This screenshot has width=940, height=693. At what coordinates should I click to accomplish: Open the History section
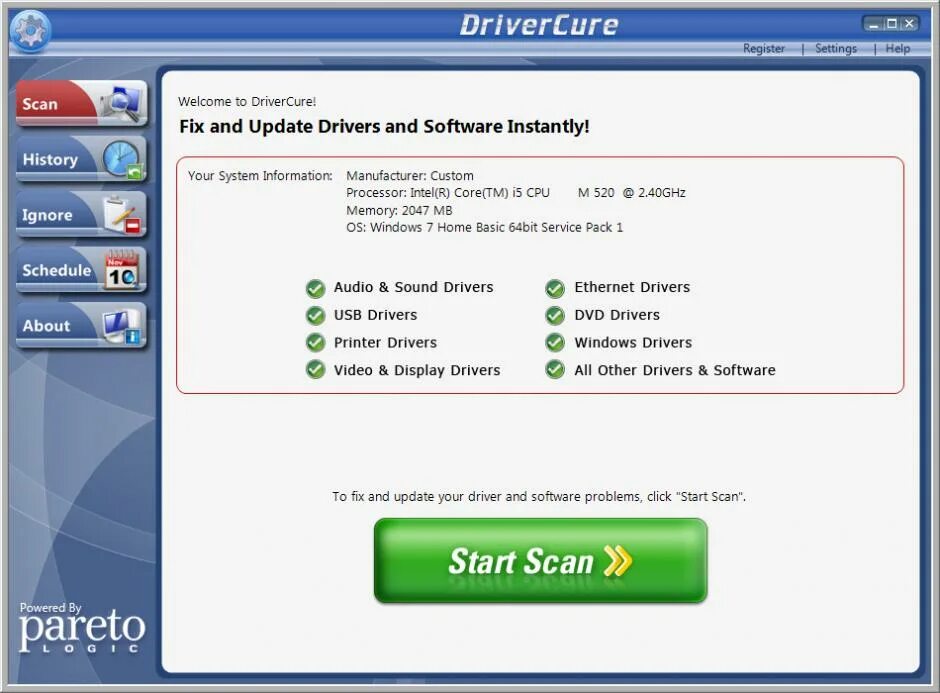click(x=82, y=159)
